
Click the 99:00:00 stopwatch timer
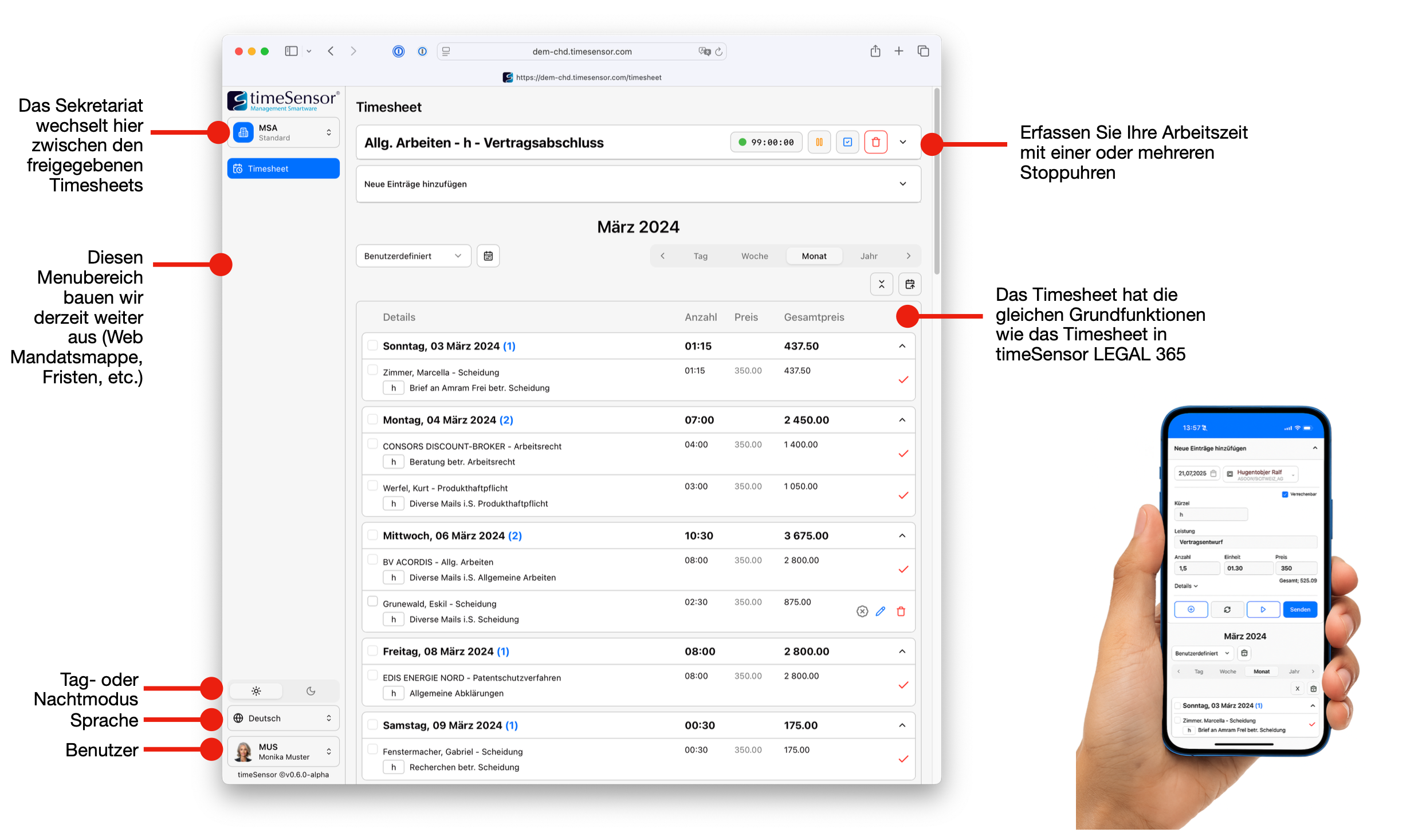coord(766,142)
